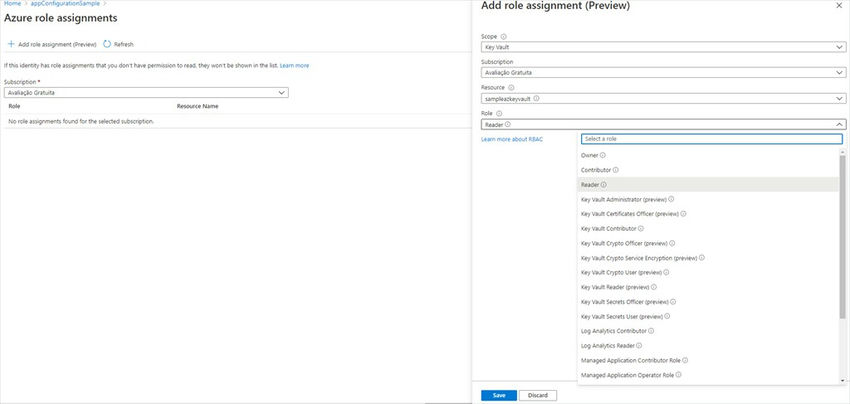Image resolution: width=850 pixels, height=404 pixels.
Task: Collapse the Role dropdown showing Reader
Action: point(838,125)
